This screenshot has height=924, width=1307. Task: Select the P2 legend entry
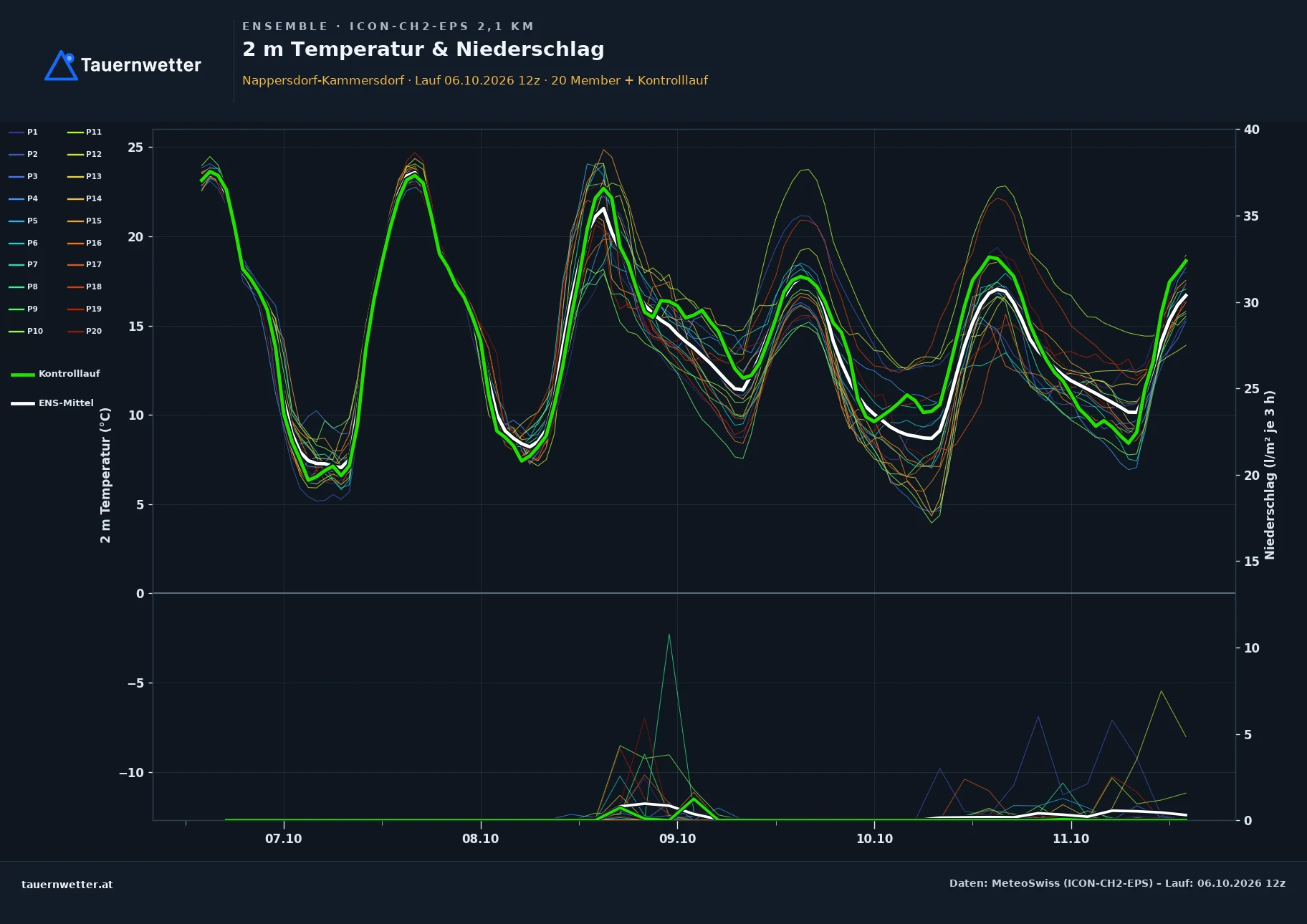click(23, 154)
